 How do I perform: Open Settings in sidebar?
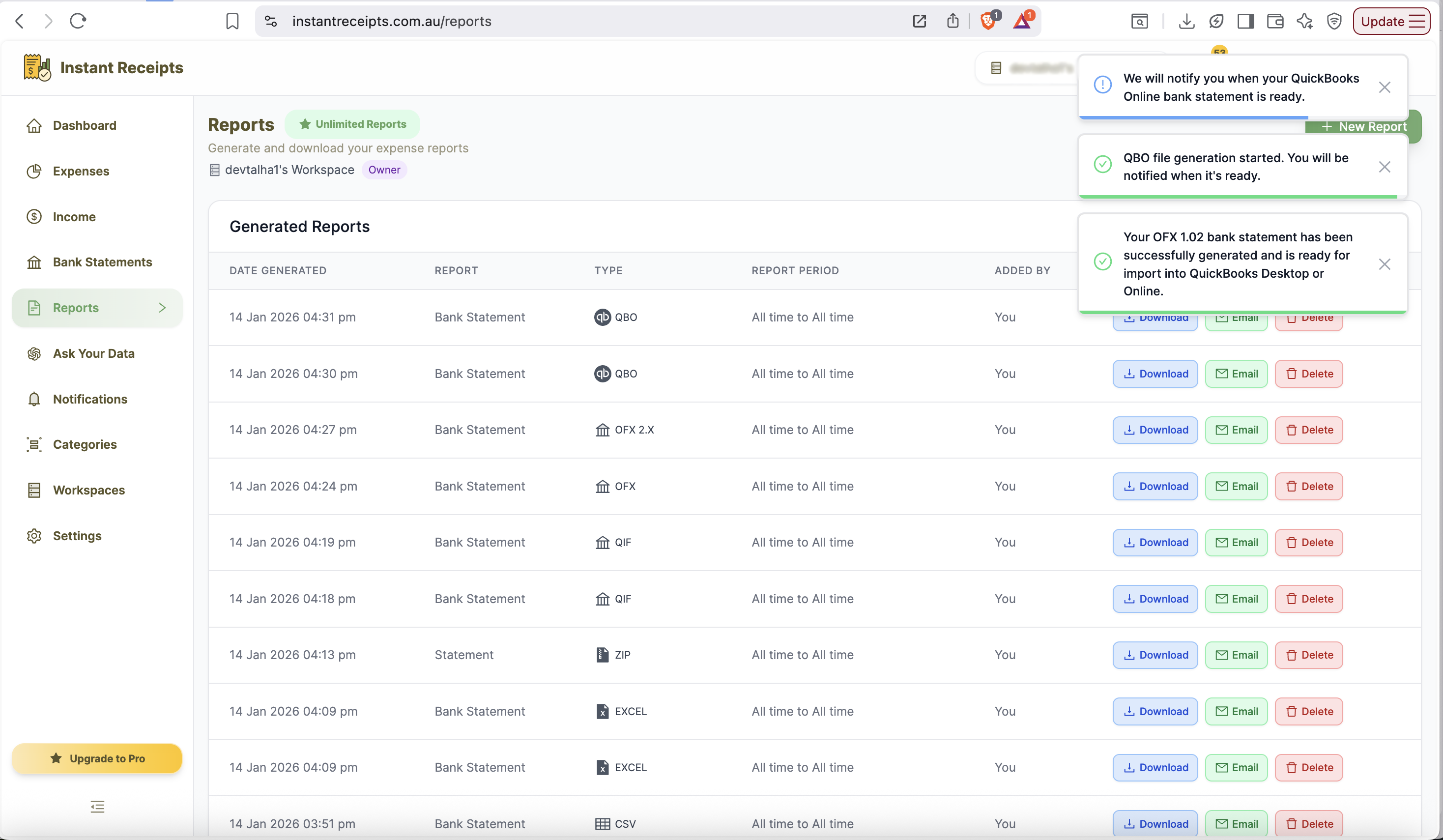tap(97, 536)
